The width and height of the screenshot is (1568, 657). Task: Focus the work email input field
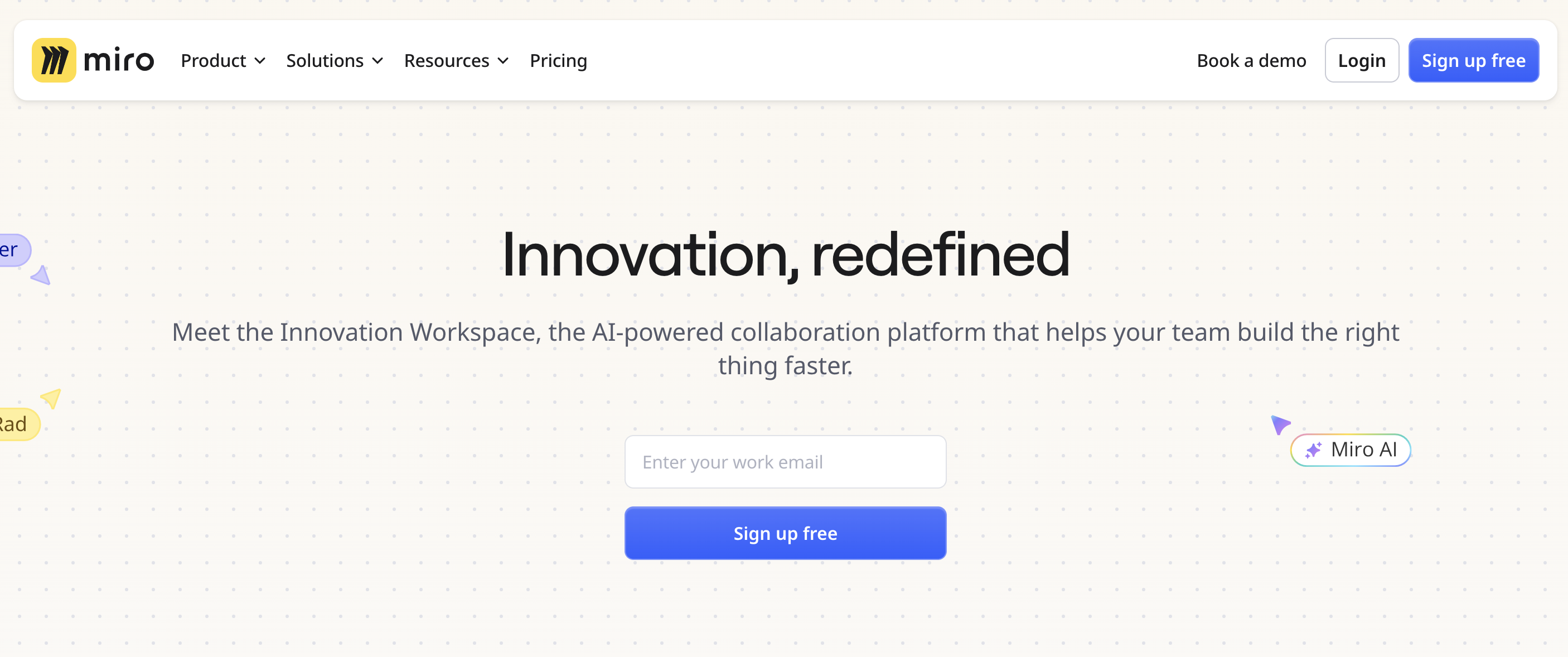click(x=785, y=462)
